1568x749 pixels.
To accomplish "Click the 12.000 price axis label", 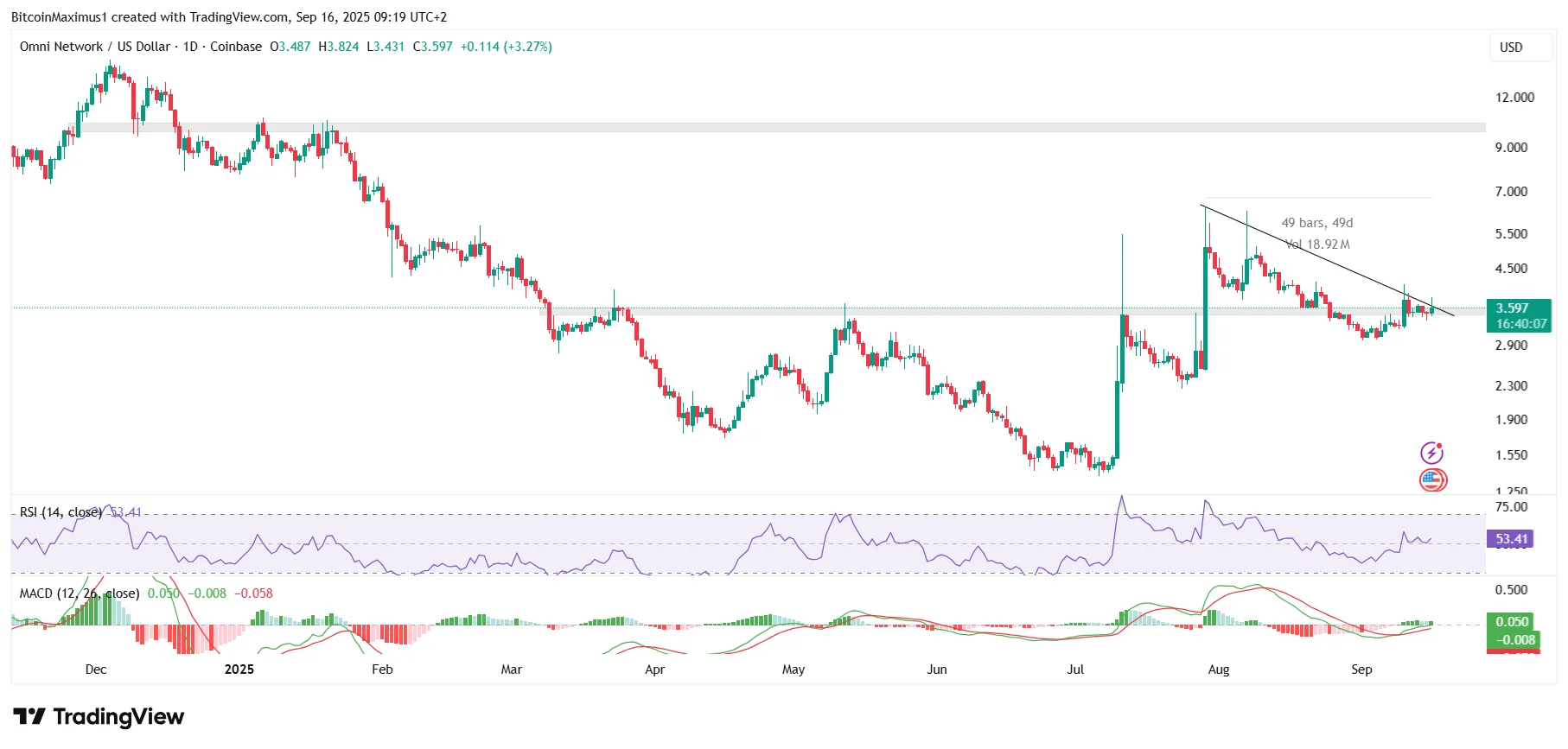I will (x=1515, y=98).
